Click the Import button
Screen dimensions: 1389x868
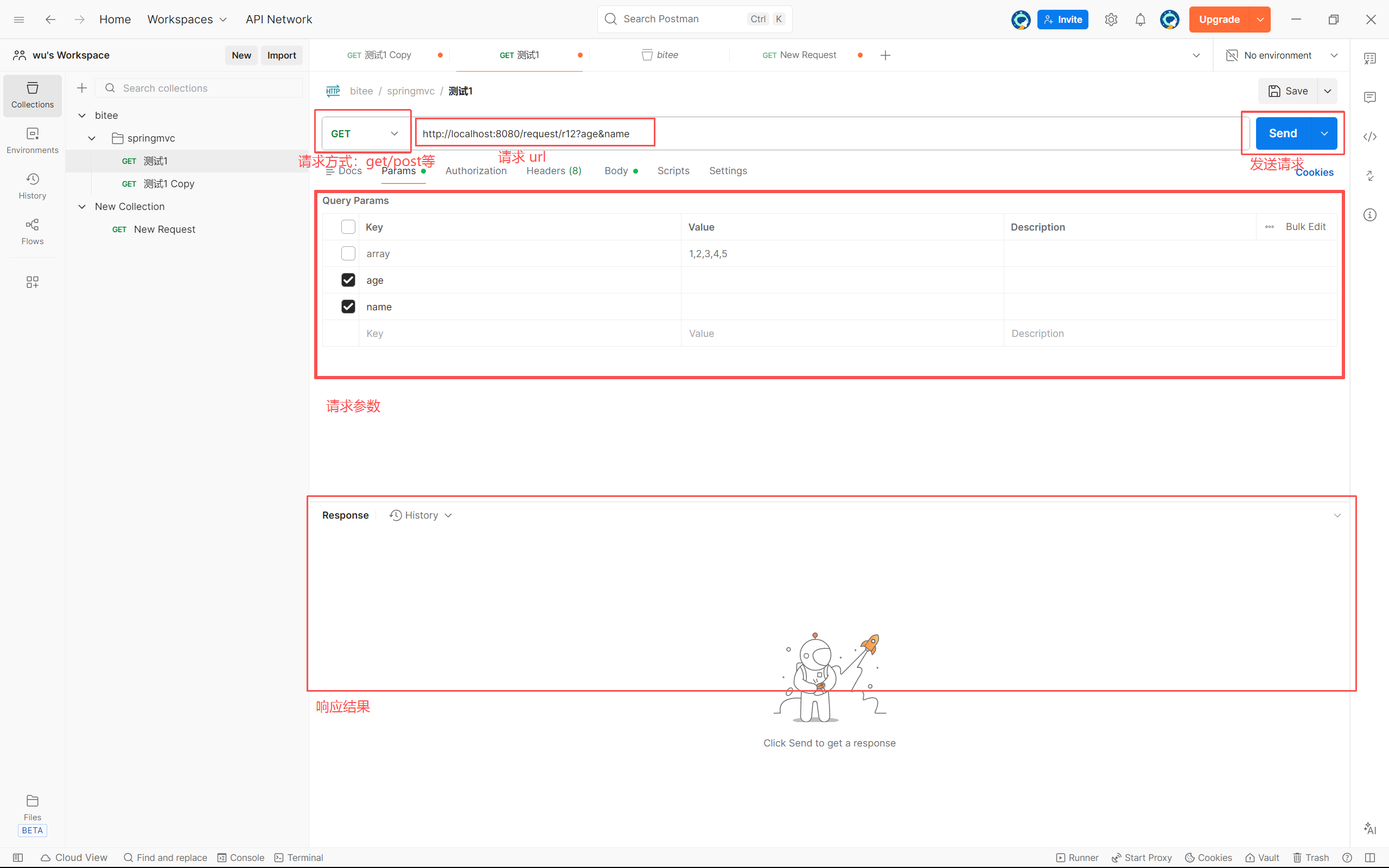pyautogui.click(x=281, y=55)
